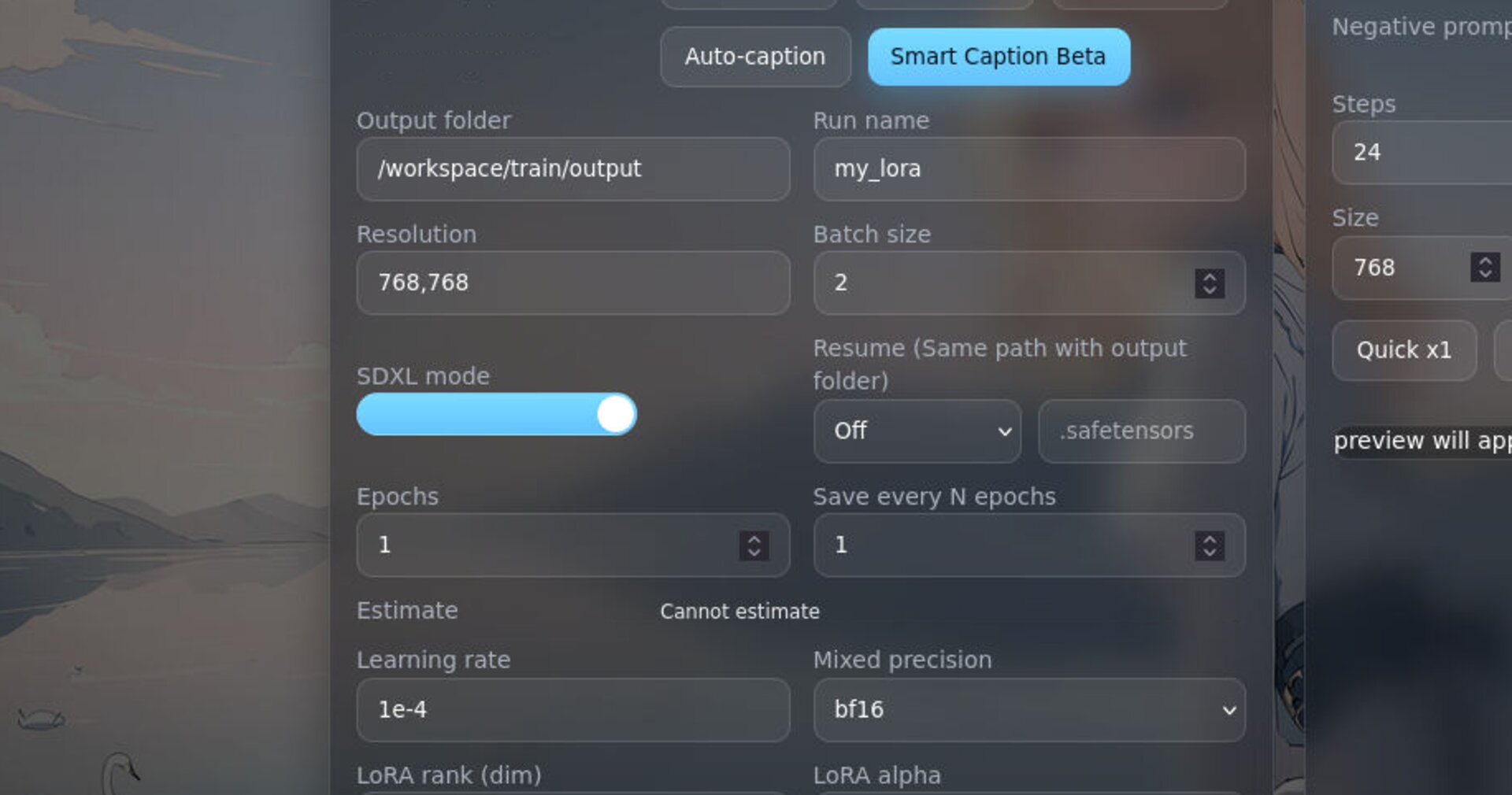Image resolution: width=1512 pixels, height=795 pixels.
Task: Open the .safetensors format selector
Action: (x=1141, y=431)
